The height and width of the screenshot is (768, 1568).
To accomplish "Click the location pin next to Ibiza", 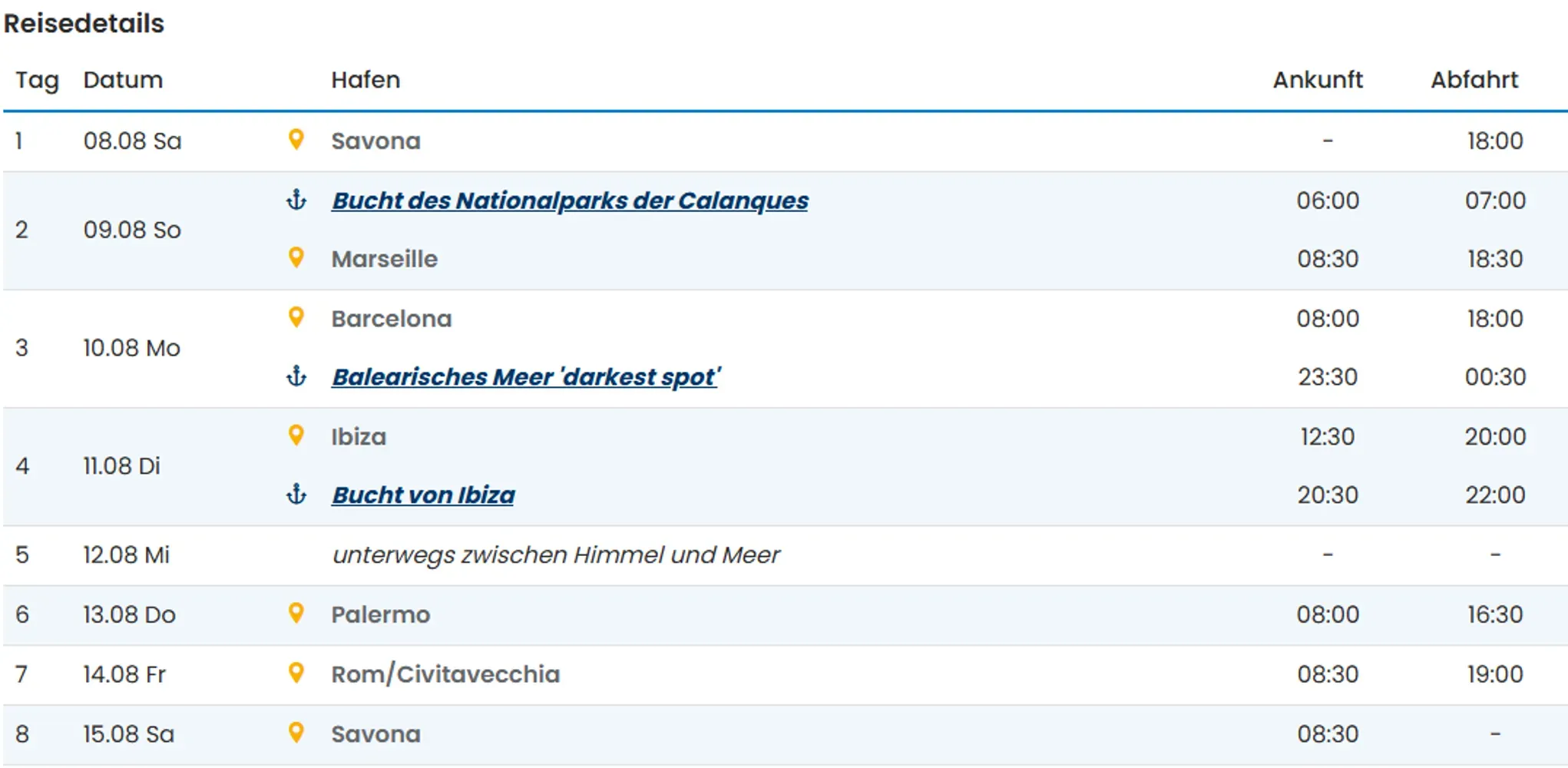I will point(296,435).
